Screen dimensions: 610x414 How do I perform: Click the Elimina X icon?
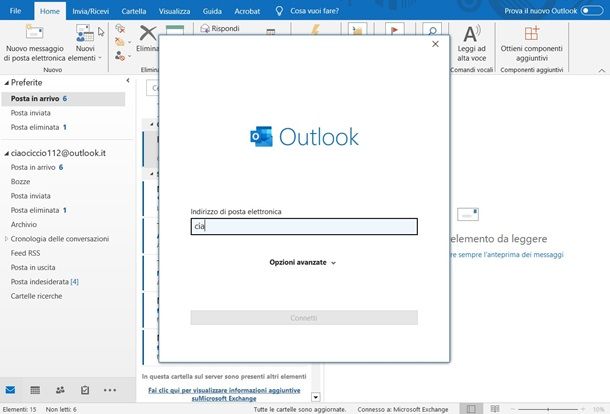(148, 33)
